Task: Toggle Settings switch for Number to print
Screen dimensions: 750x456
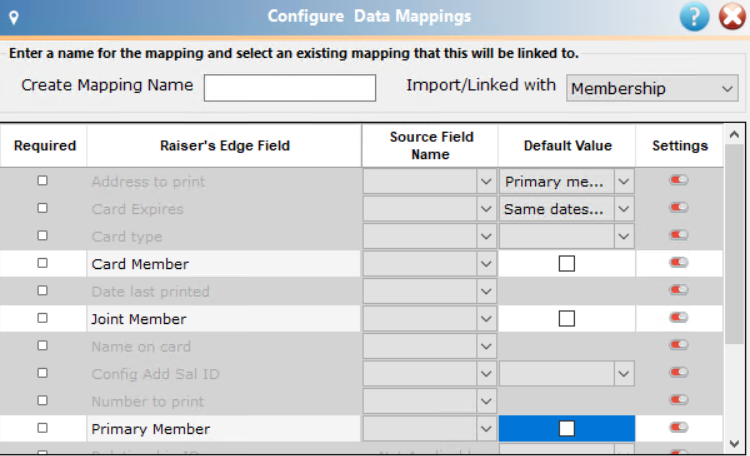Action: click(679, 400)
